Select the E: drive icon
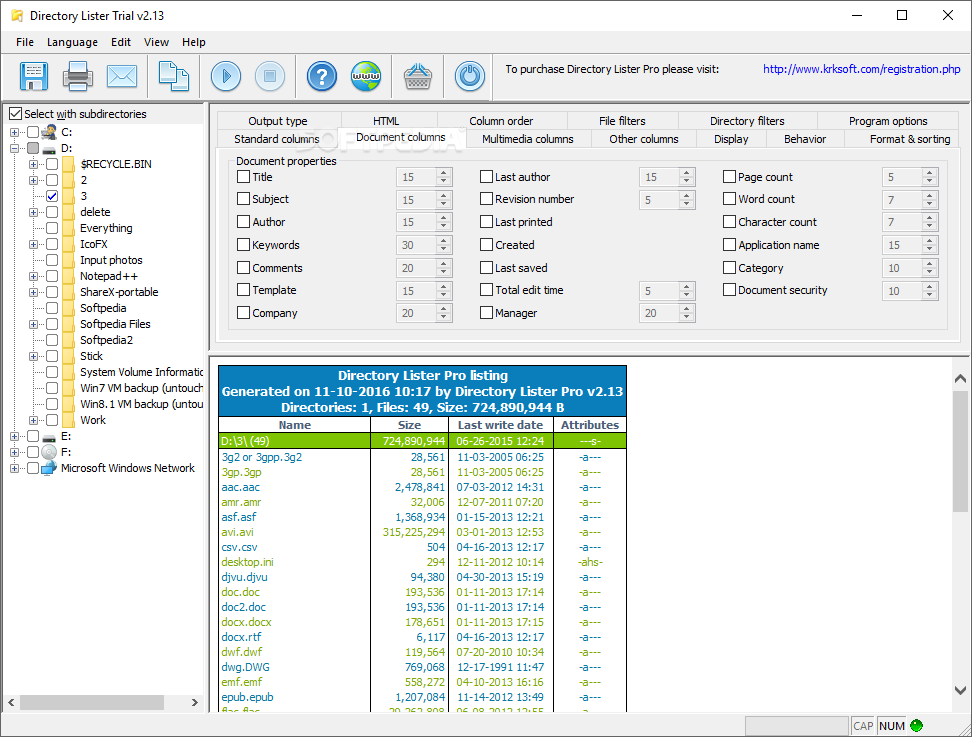Screen dimensions: 972x737 pyautogui.click(x=49, y=436)
